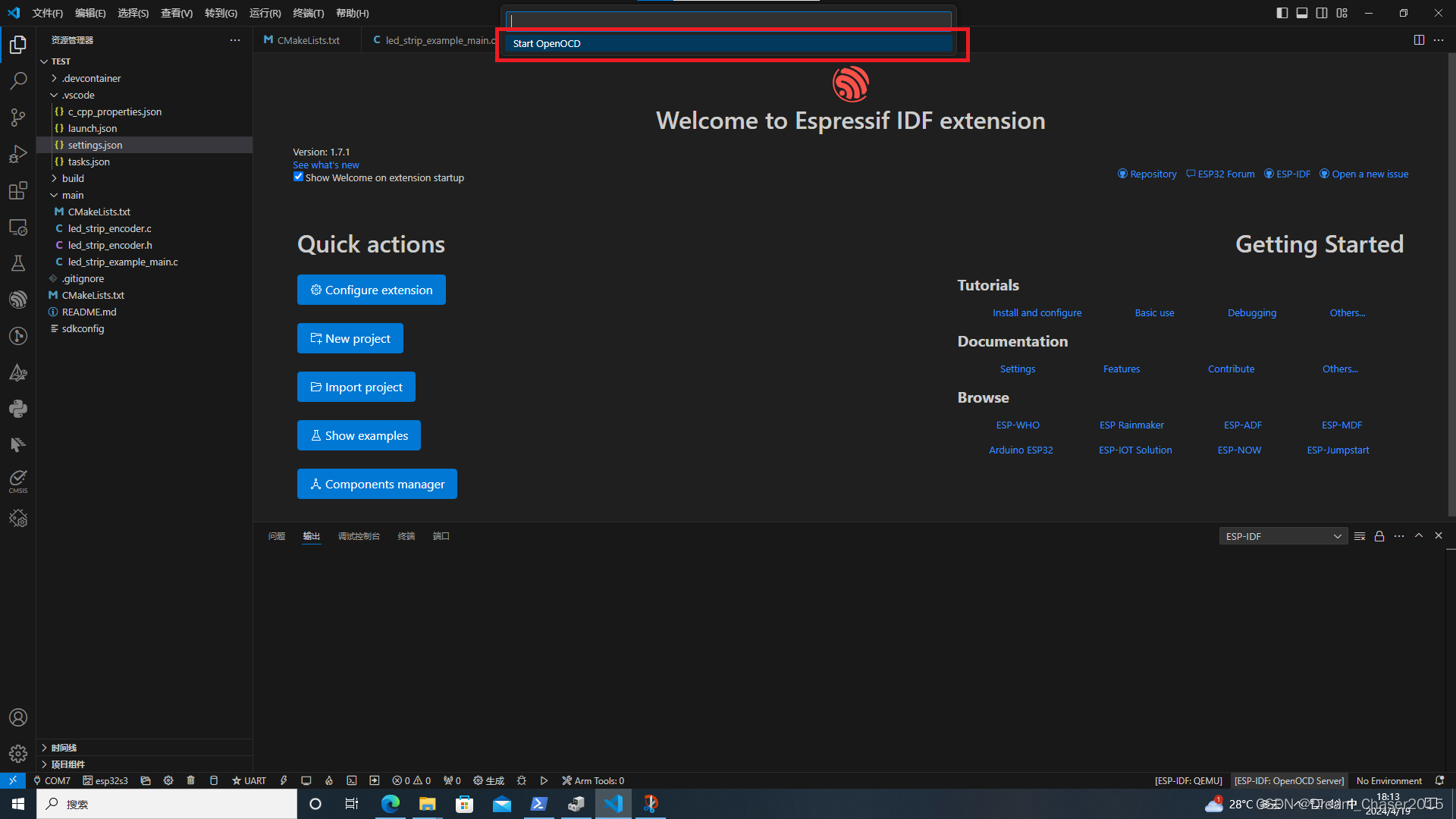Open Customize Layout options
Viewport: 1456px width, 819px height.
[x=1342, y=13]
